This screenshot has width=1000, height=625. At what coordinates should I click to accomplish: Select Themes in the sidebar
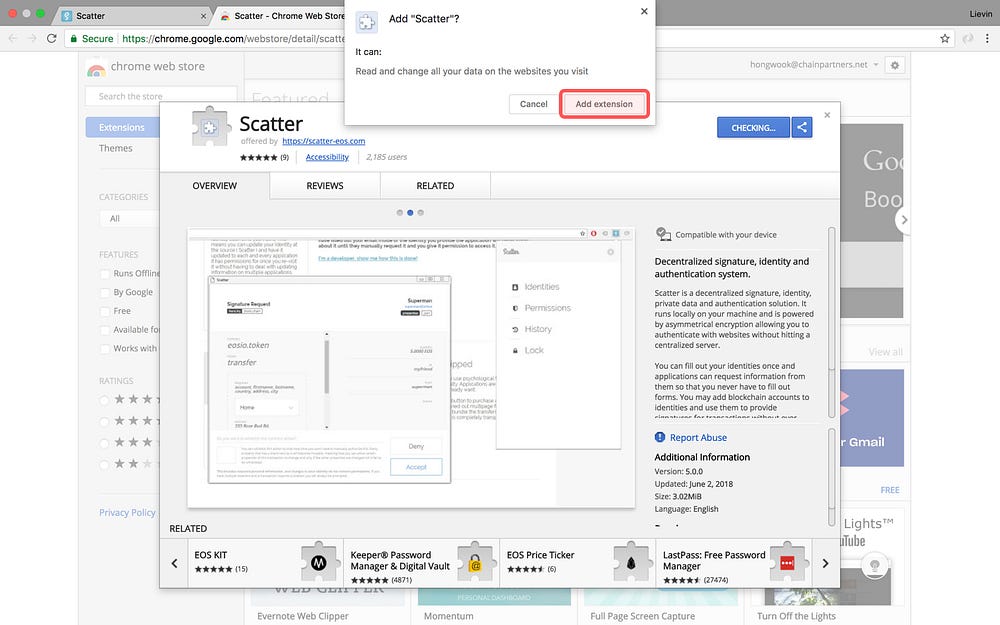pos(115,148)
